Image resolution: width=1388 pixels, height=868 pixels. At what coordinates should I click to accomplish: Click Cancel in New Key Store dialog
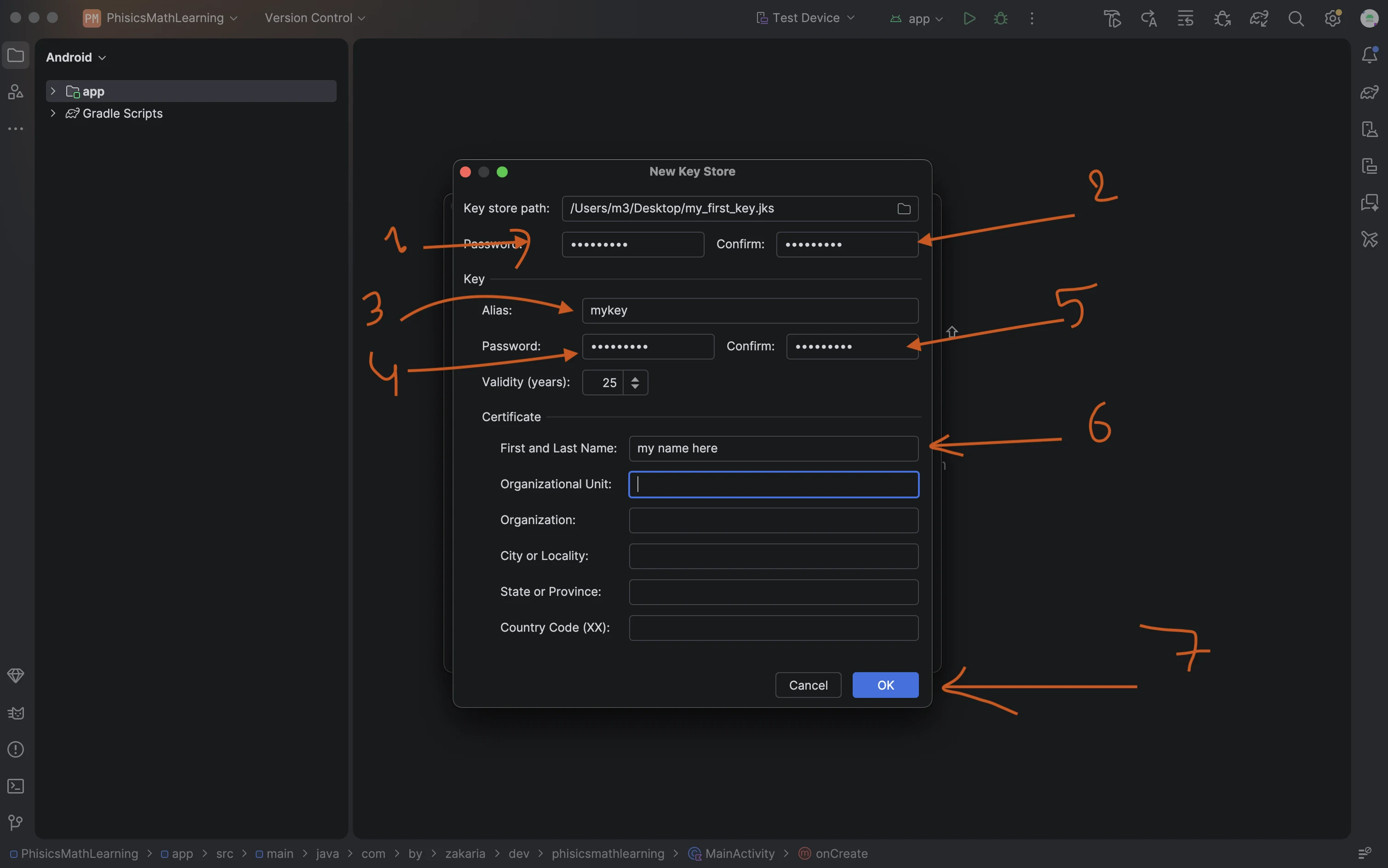(808, 685)
